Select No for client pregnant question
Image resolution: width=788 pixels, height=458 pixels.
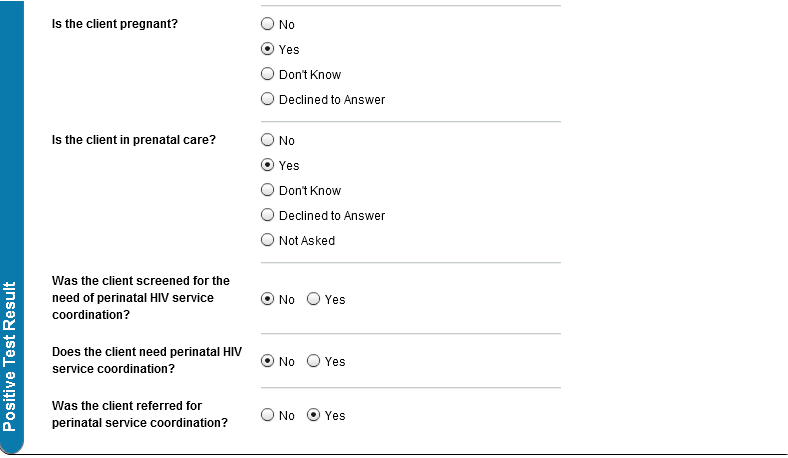267,25
